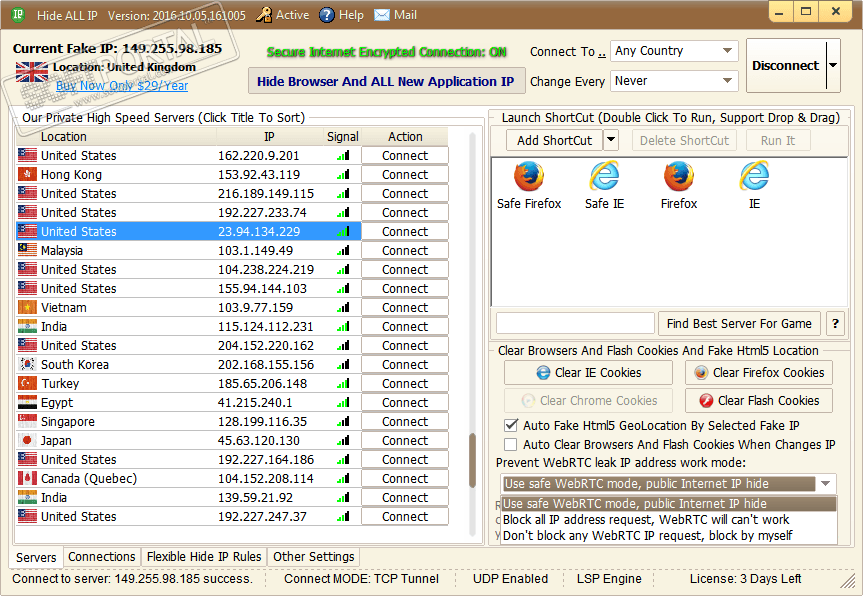Click the South Korea flag icon
Screen dimensions: 863x596
pyautogui.click(x=27, y=364)
